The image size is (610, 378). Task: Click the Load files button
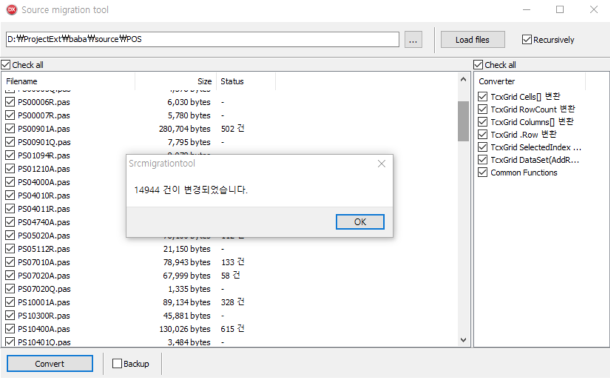(473, 40)
